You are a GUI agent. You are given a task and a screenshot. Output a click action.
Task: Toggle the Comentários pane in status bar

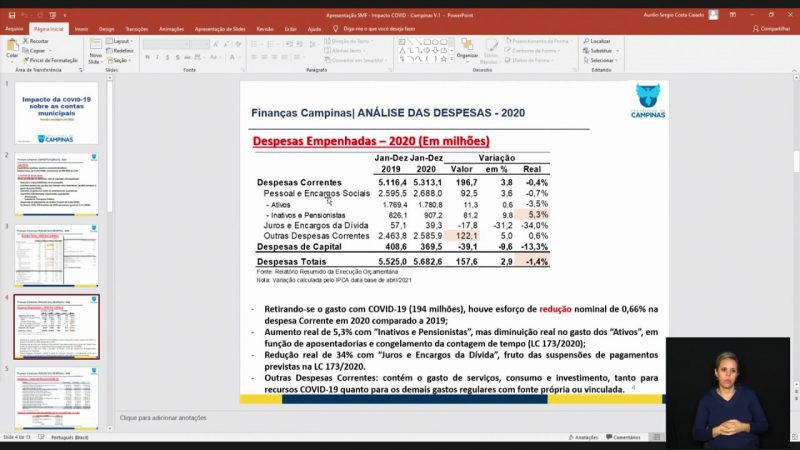pos(624,437)
